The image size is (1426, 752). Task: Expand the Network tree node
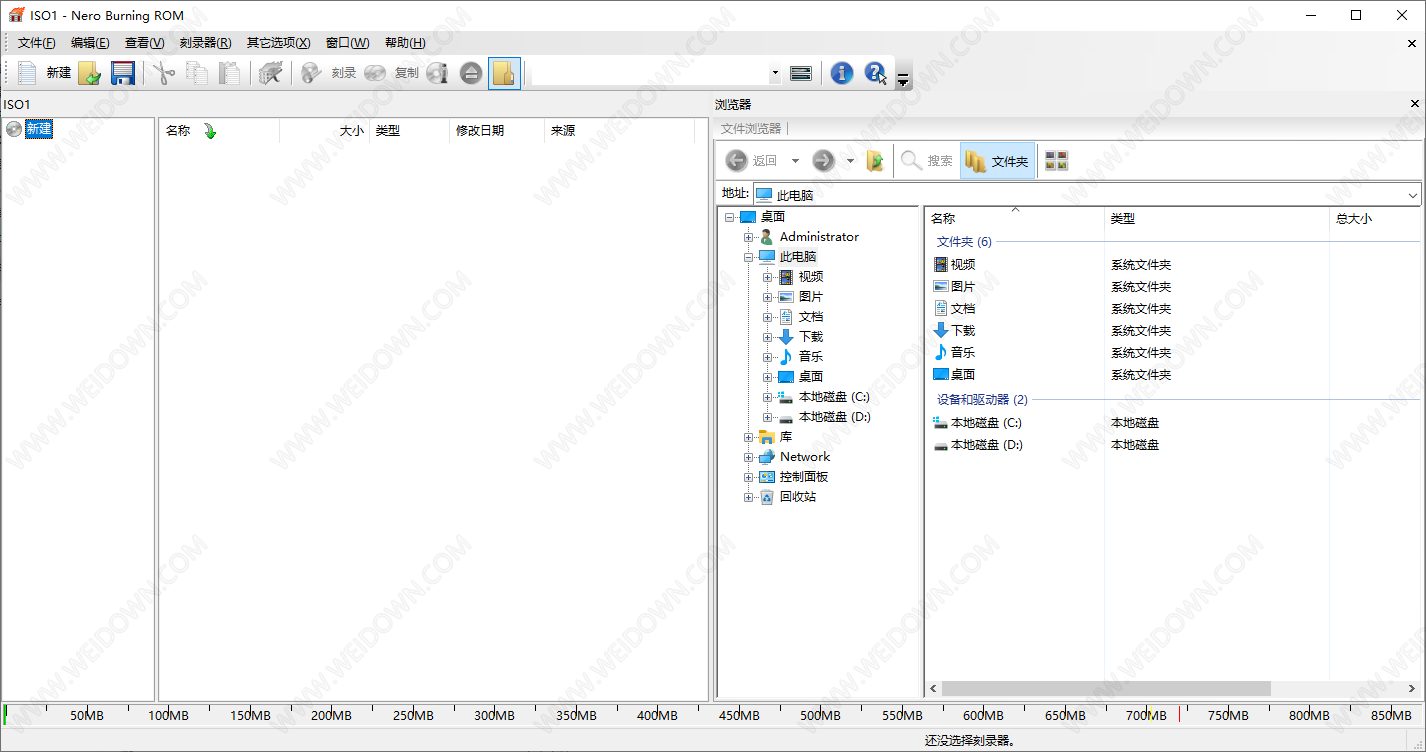(x=749, y=457)
